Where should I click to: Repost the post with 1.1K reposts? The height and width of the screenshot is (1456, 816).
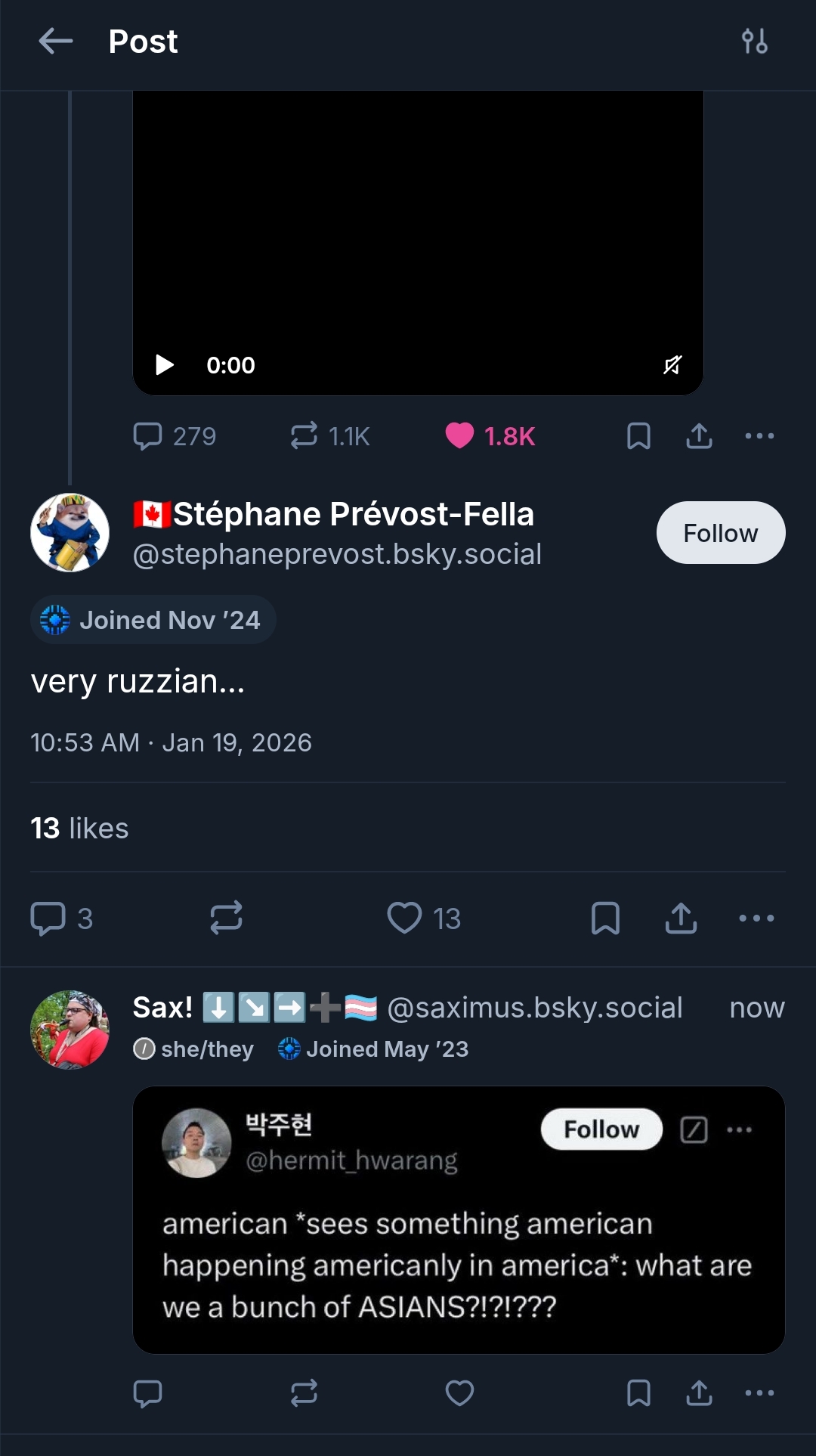(304, 436)
